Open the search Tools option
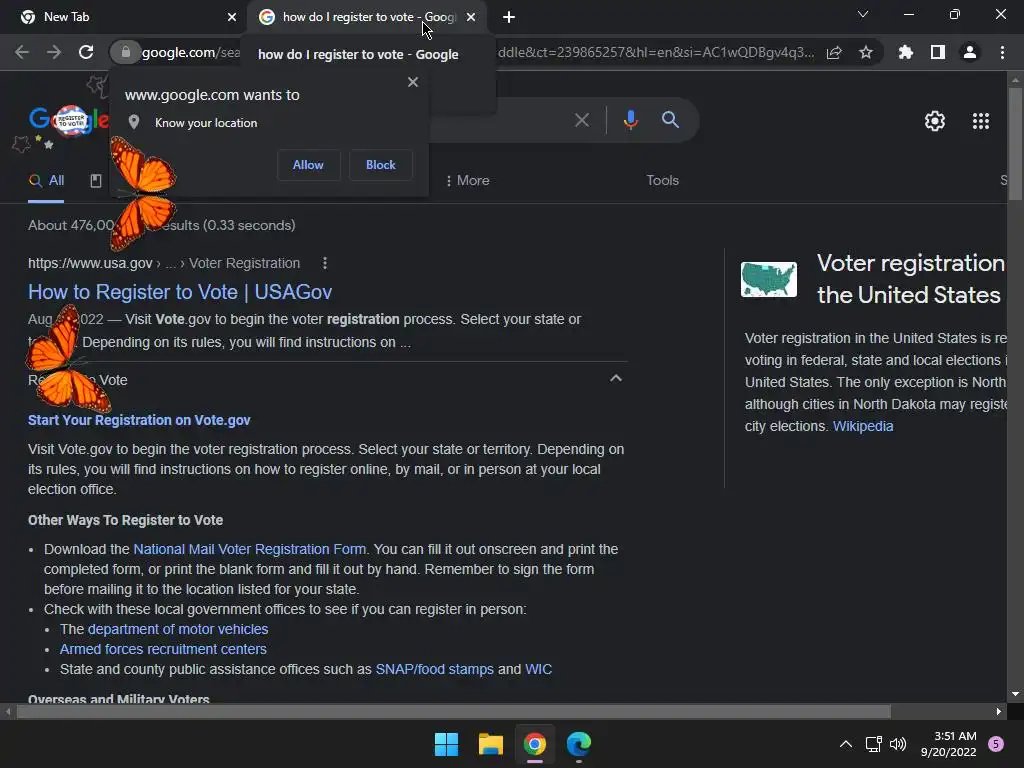Image resolution: width=1024 pixels, height=768 pixels. [x=662, y=180]
